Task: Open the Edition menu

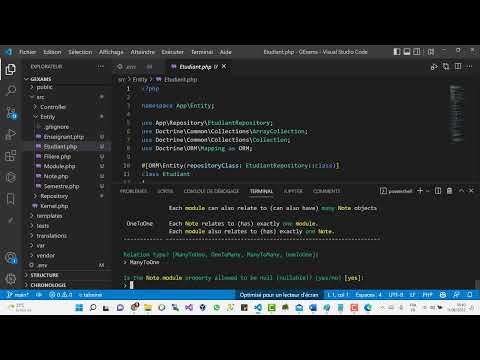Action: point(52,52)
